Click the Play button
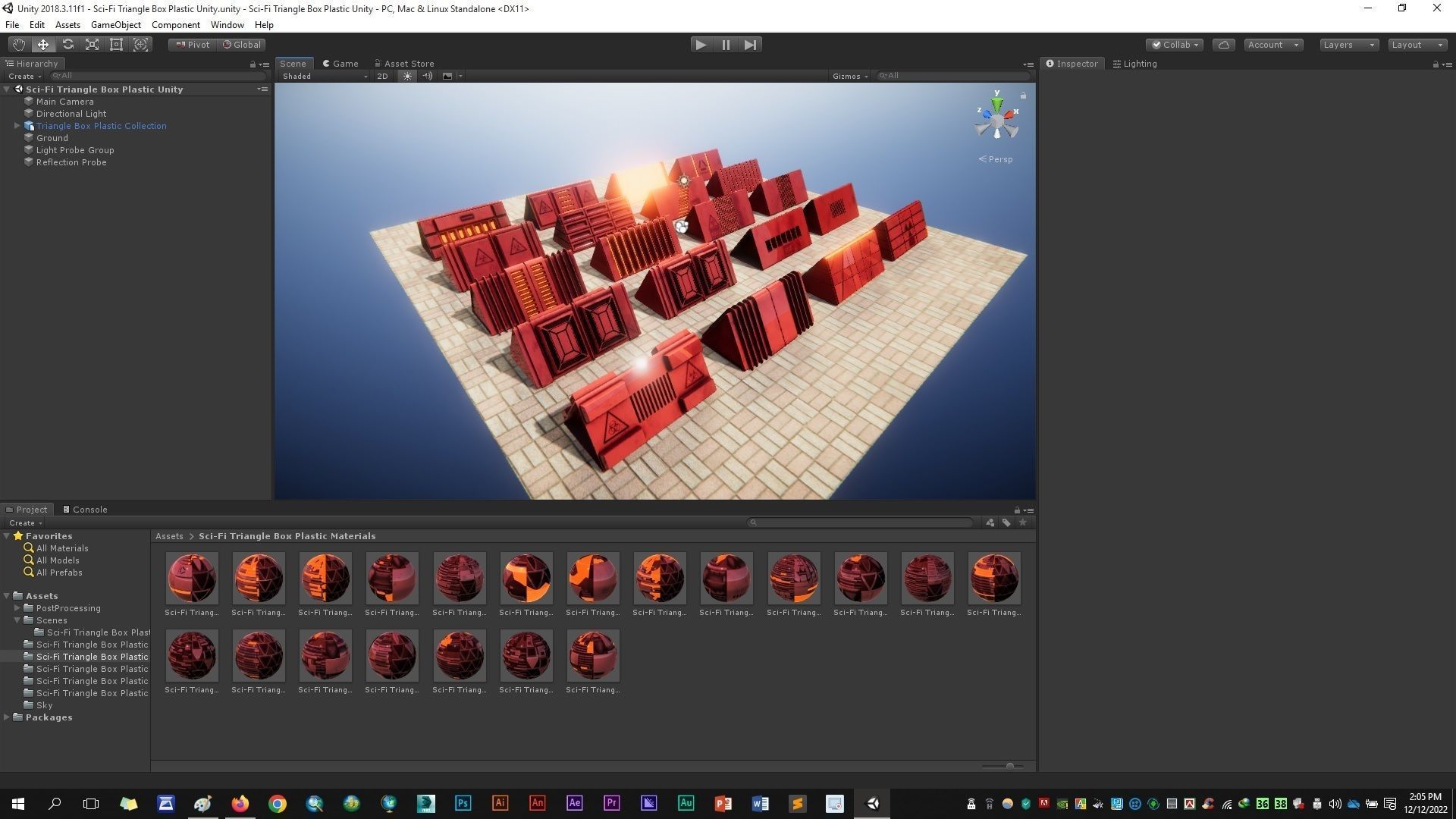1456x819 pixels. [701, 45]
